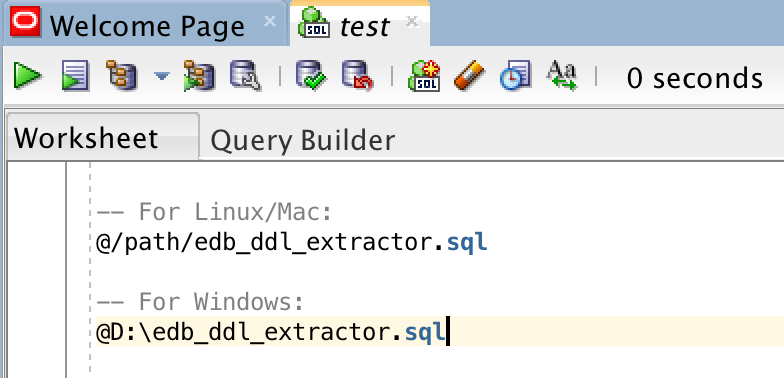The height and width of the screenshot is (378, 784).
Task: Click the Autotrace icon
Action: tap(199, 76)
